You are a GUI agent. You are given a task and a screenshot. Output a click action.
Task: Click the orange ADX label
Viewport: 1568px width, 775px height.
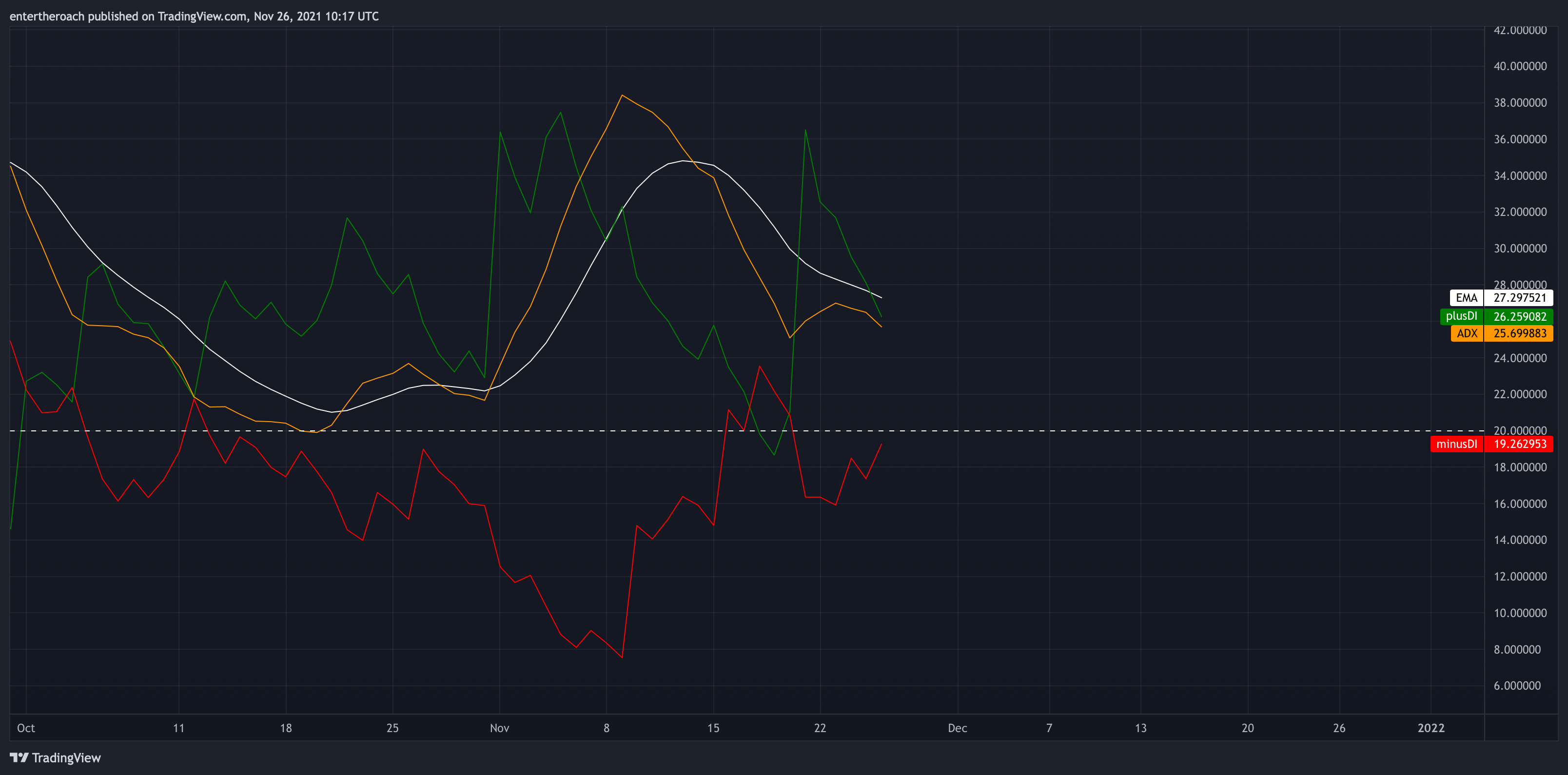pyautogui.click(x=1467, y=333)
